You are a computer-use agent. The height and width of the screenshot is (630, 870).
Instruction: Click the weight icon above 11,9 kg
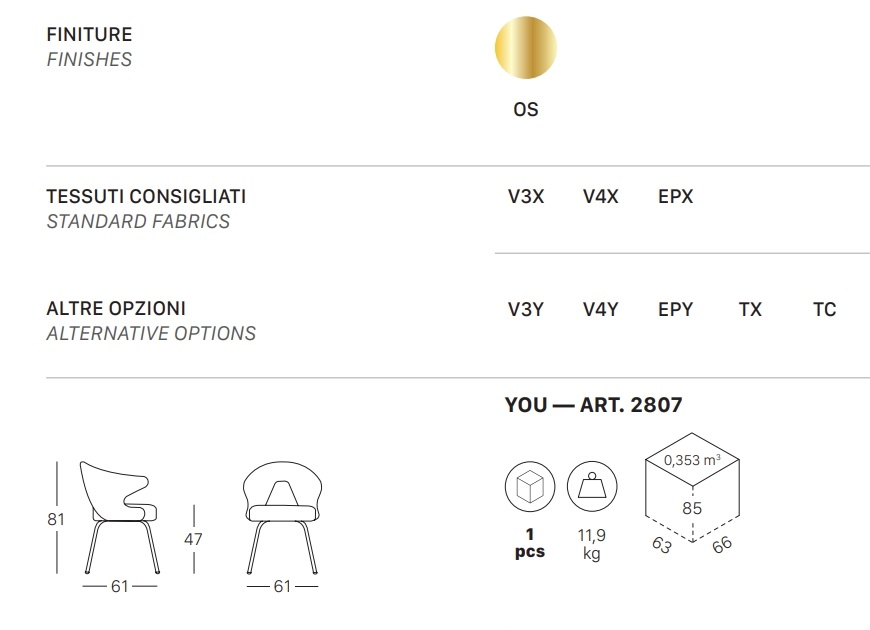[x=592, y=486]
